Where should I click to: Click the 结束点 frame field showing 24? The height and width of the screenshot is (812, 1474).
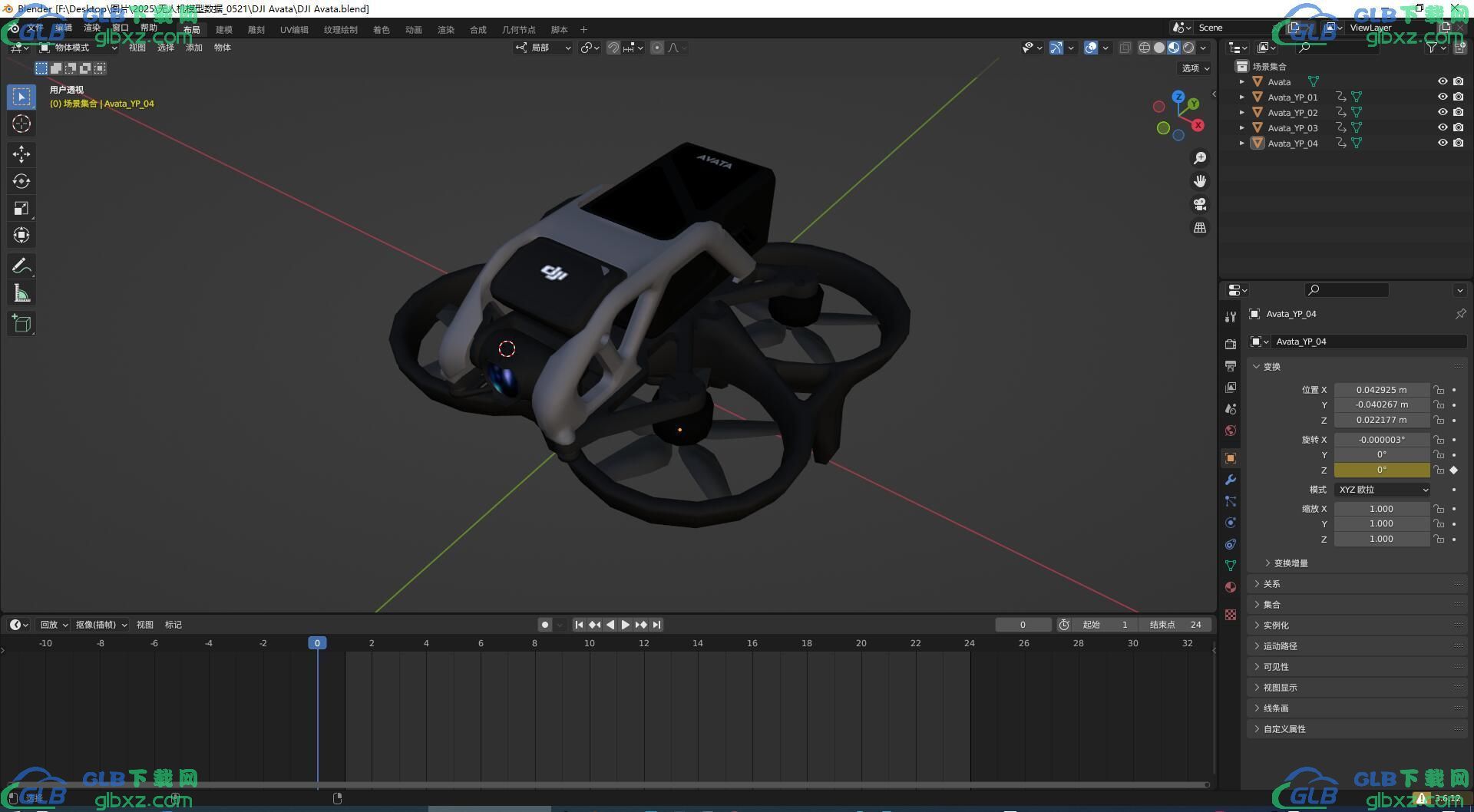1175,625
